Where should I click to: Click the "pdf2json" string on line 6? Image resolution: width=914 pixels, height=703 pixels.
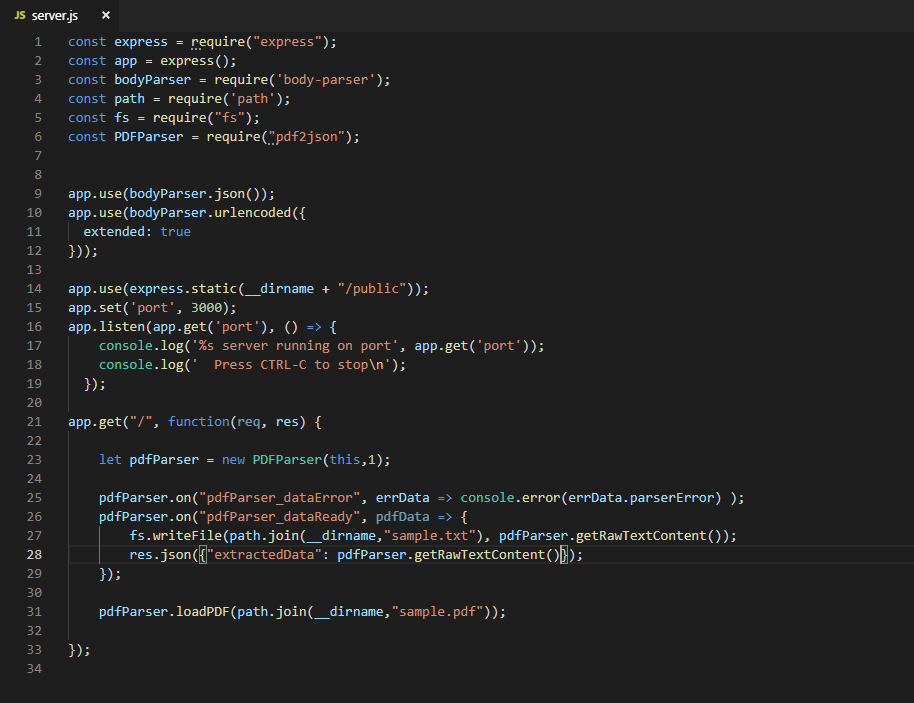(306, 137)
